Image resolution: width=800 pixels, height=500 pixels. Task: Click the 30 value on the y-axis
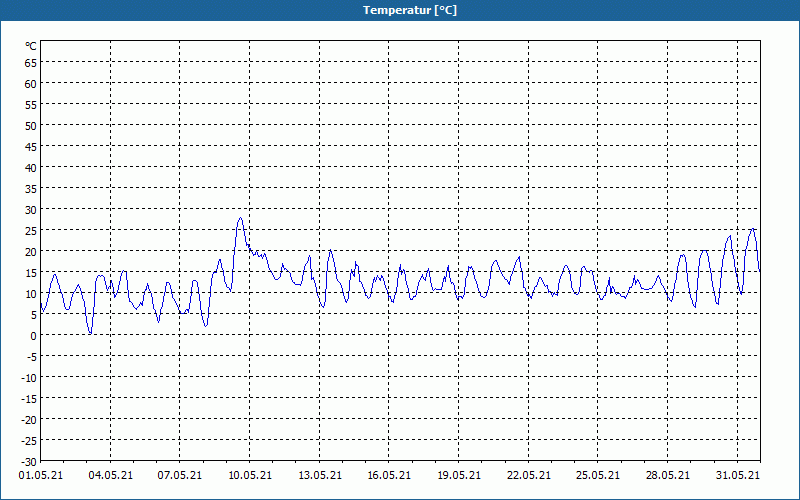[31, 210]
